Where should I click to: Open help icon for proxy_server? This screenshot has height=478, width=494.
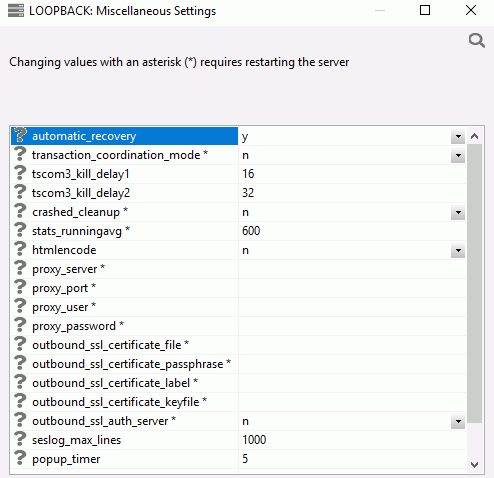point(20,268)
